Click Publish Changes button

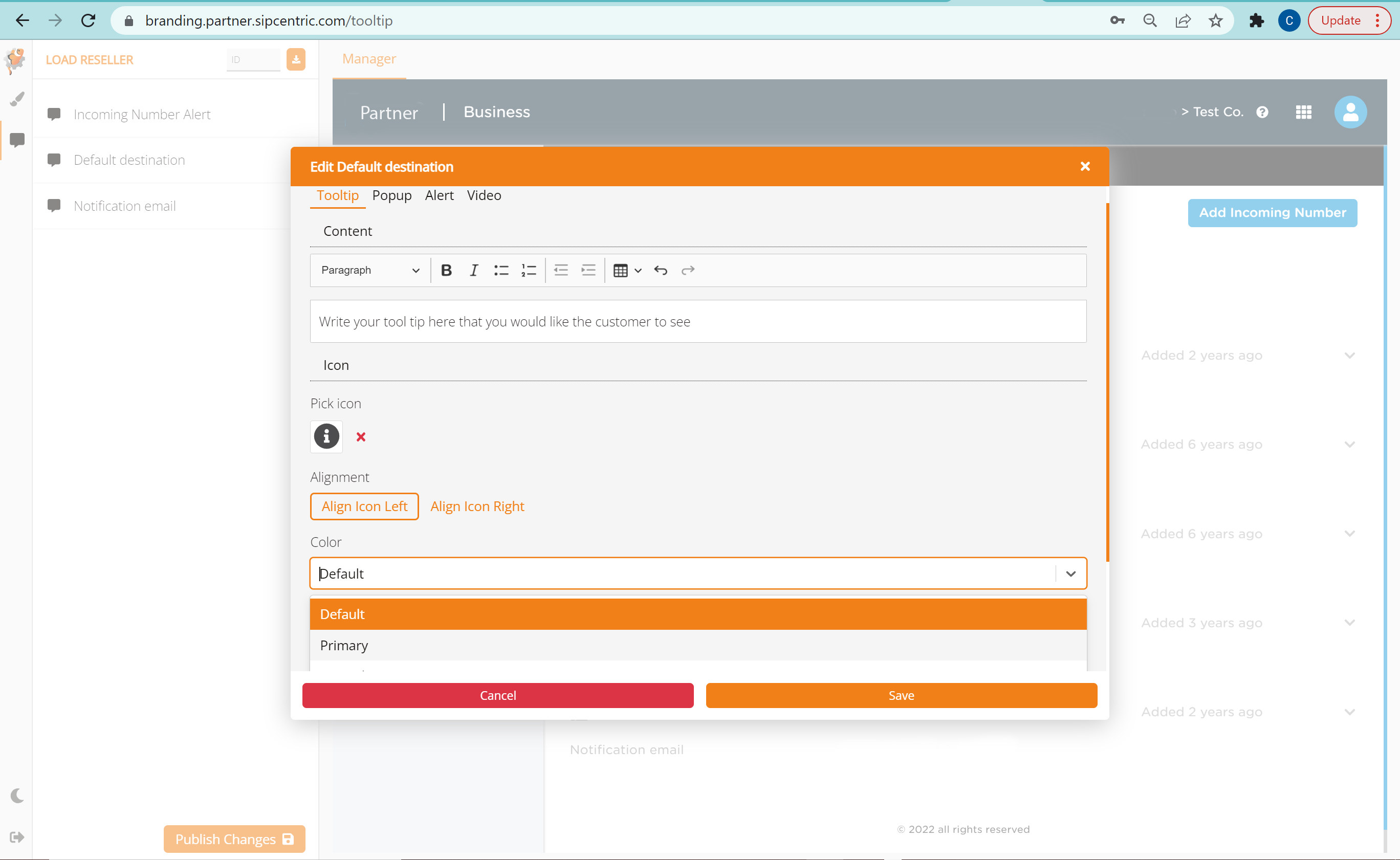coord(234,839)
